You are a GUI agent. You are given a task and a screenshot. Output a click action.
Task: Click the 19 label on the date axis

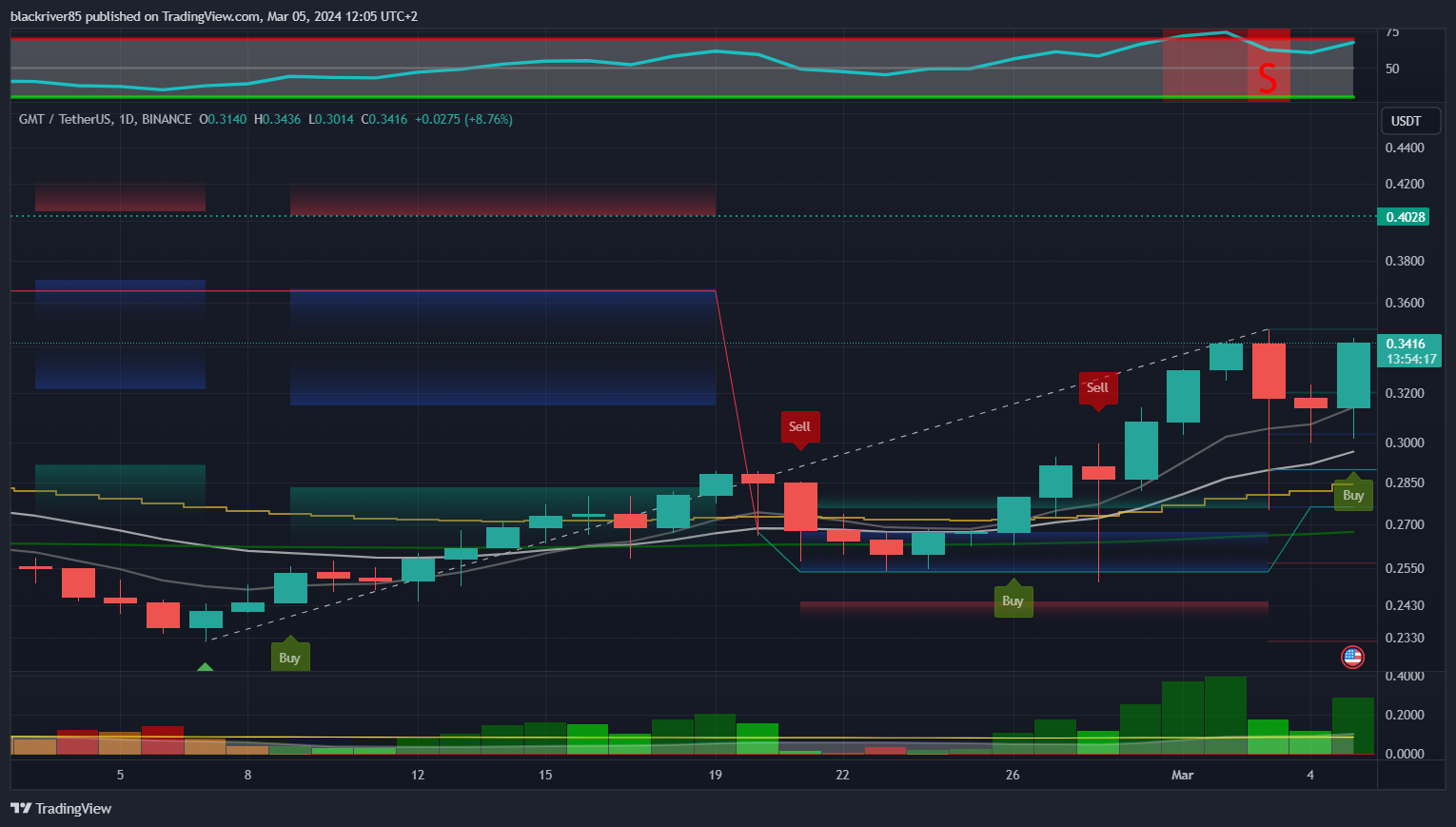pos(715,775)
